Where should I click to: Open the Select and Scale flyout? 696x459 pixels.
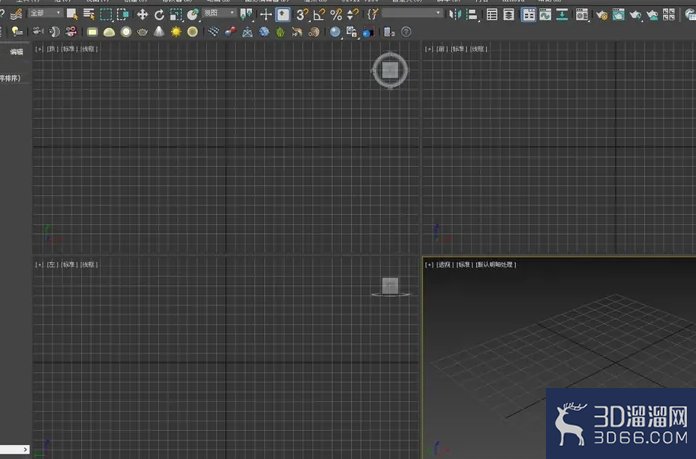coord(176,15)
